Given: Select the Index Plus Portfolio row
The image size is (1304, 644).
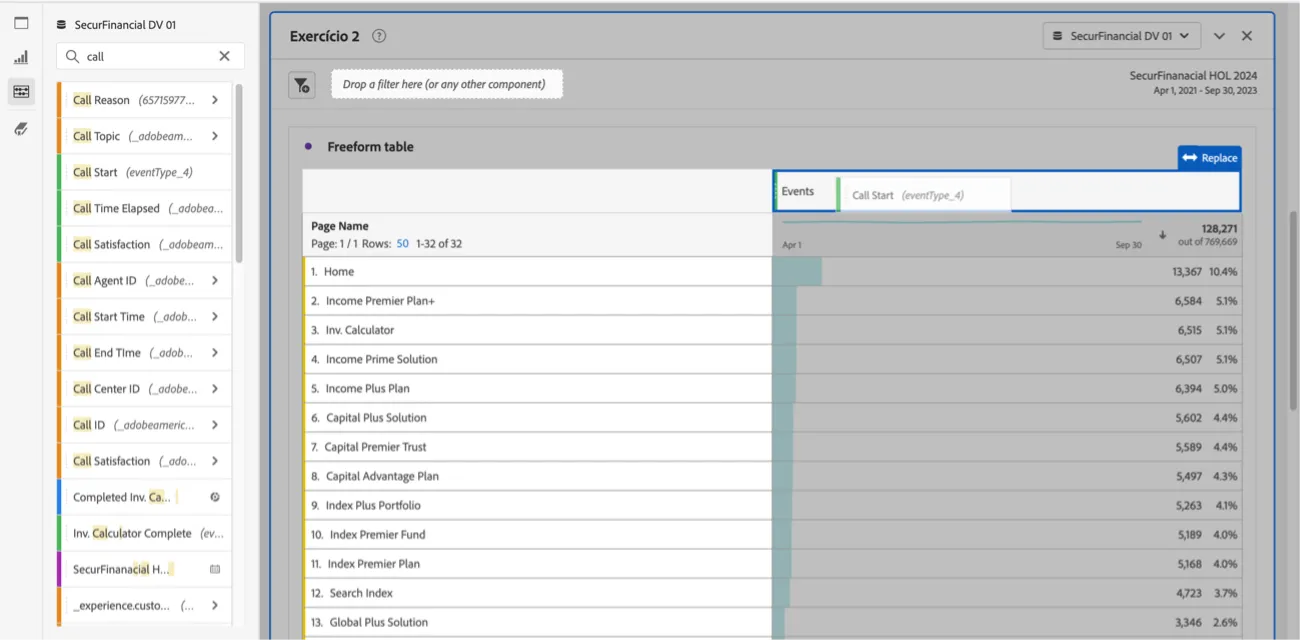Looking at the screenshot, I should point(538,506).
